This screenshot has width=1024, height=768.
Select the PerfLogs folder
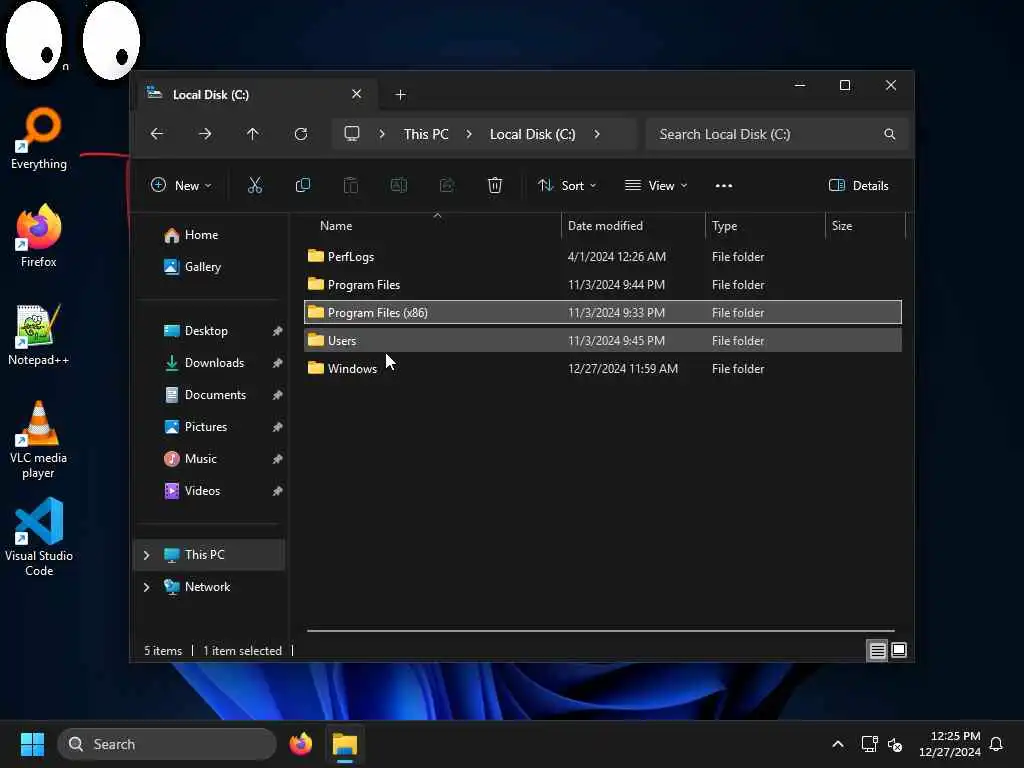click(602, 257)
